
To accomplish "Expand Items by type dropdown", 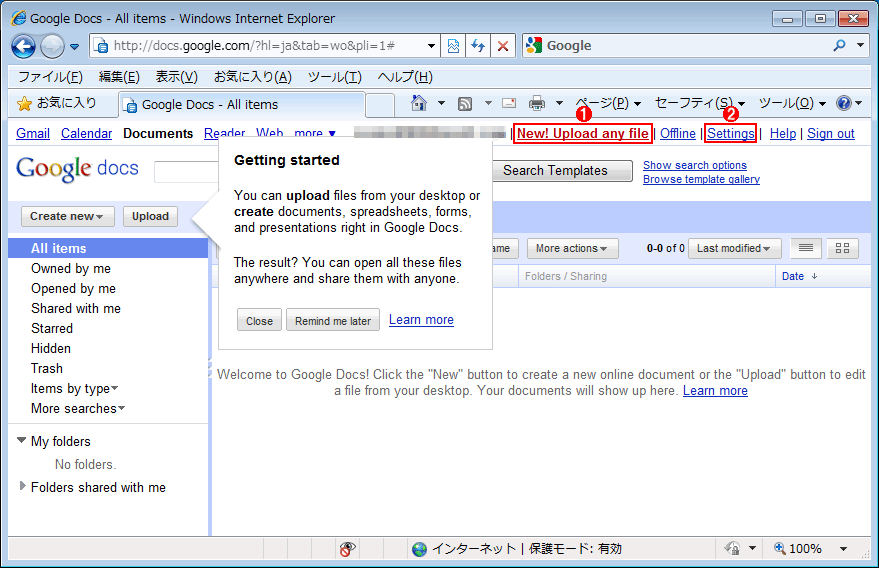I will pos(74,389).
